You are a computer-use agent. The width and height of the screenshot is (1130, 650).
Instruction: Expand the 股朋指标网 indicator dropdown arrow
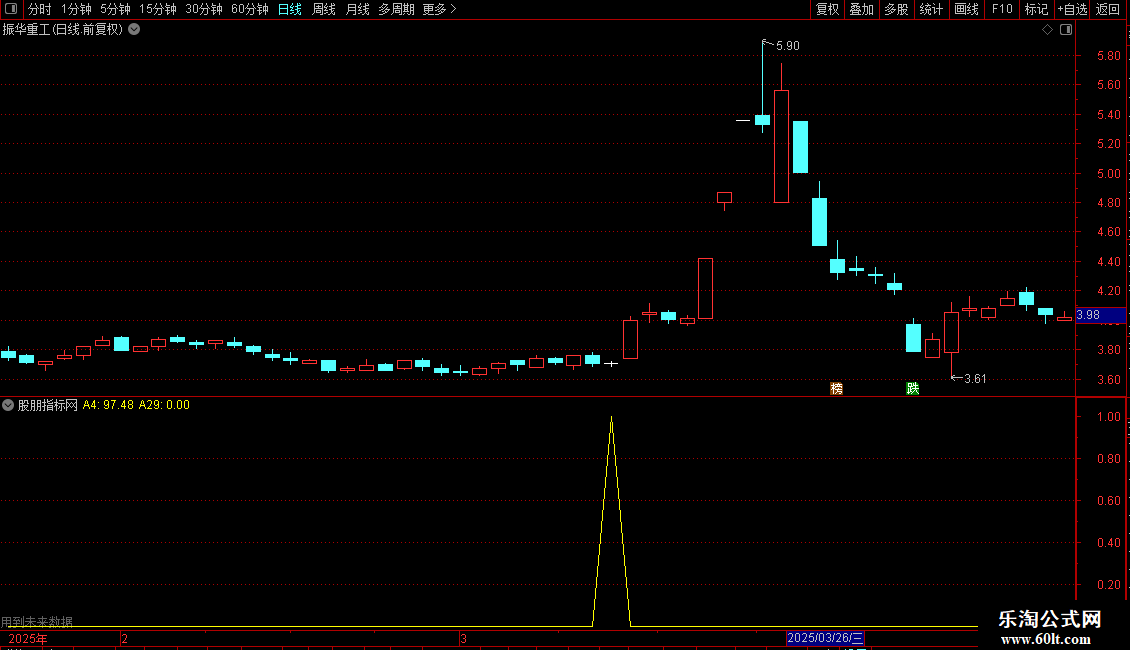coord(8,405)
